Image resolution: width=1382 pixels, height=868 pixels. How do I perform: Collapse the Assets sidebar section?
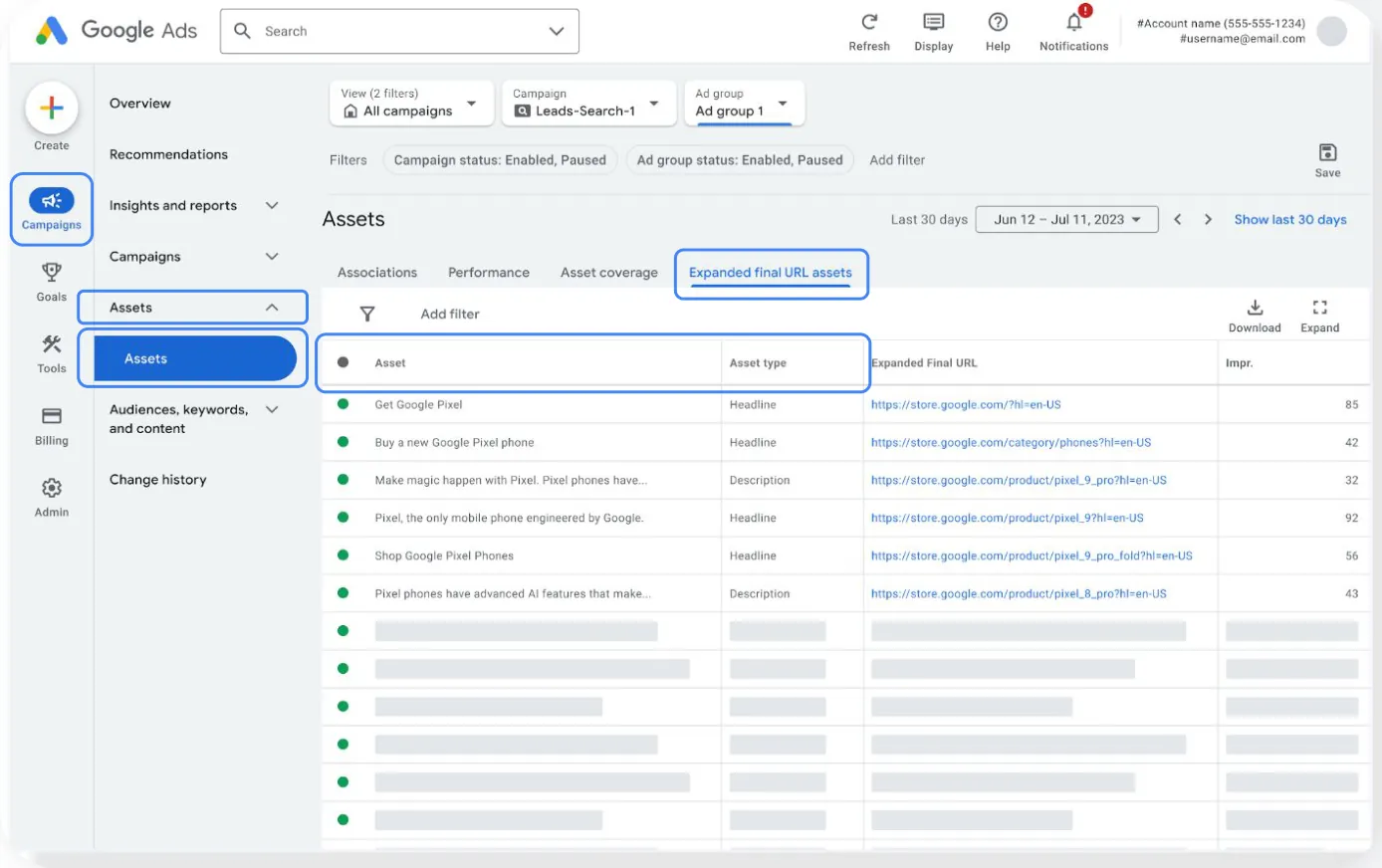pyautogui.click(x=272, y=308)
